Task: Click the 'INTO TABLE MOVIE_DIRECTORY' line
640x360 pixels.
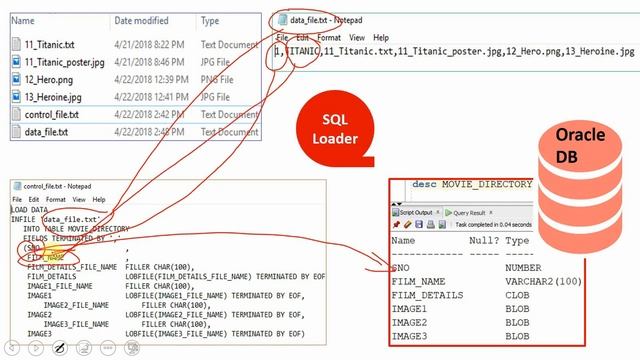Action: click(76, 229)
